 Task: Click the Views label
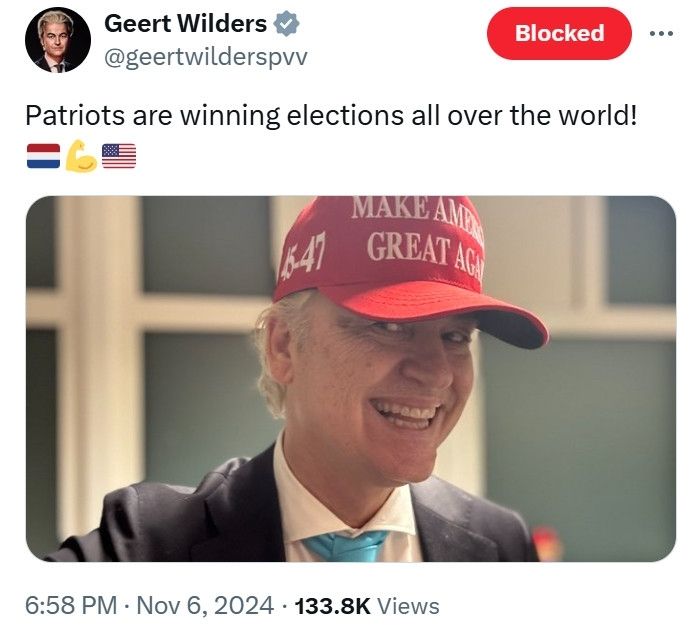(408, 606)
